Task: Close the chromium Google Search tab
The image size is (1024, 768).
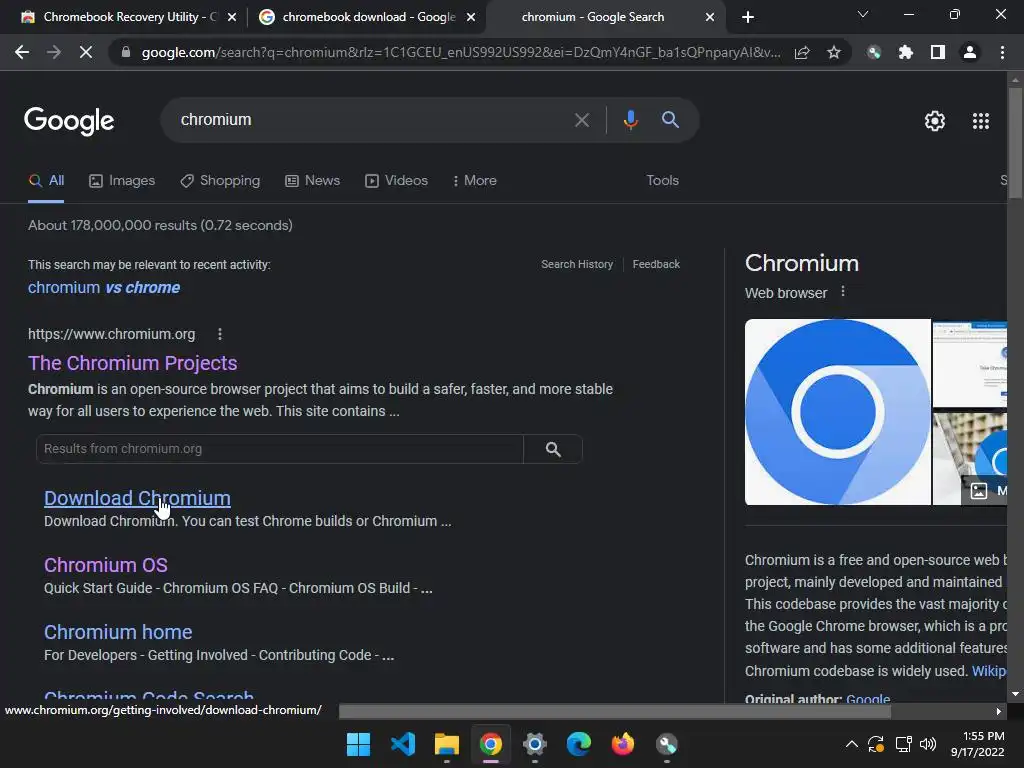Action: pyautogui.click(x=710, y=17)
